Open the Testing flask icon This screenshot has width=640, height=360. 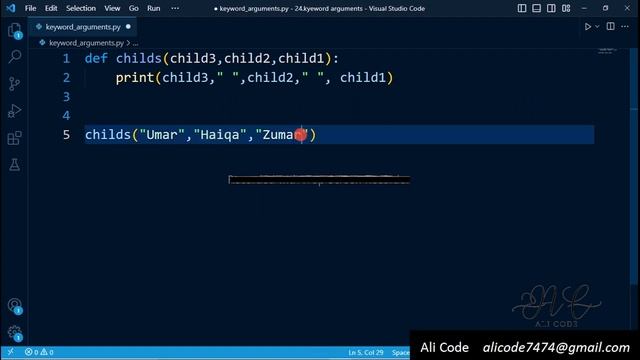pyautogui.click(x=14, y=165)
